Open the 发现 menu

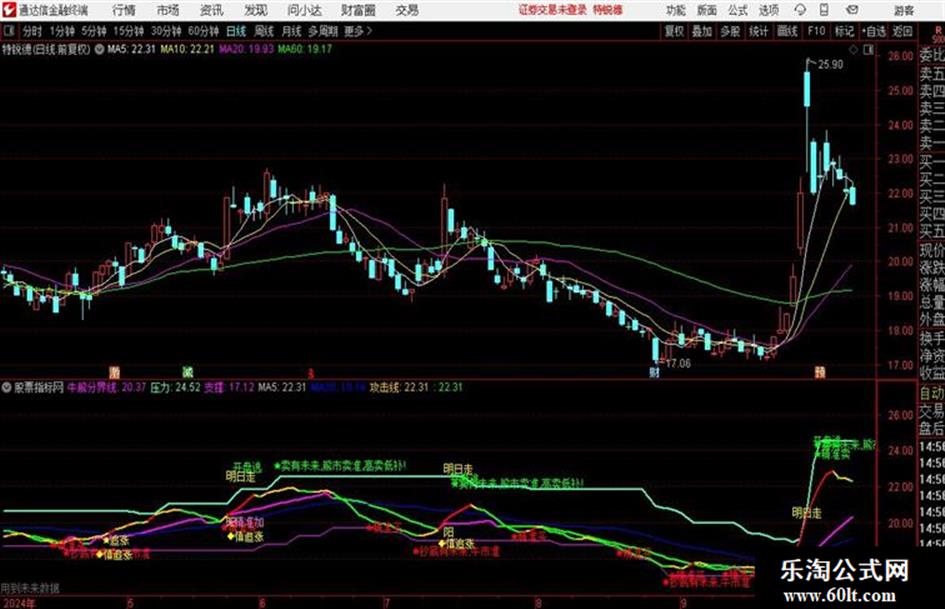coord(256,10)
